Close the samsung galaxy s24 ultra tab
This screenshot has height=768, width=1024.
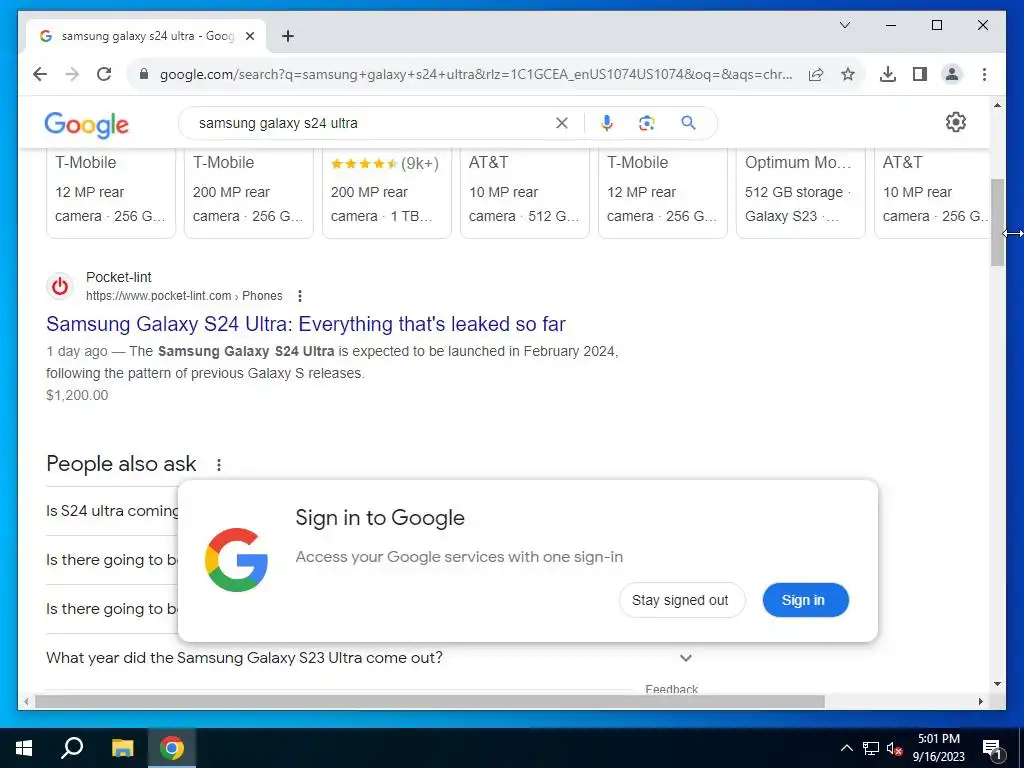pos(249,37)
